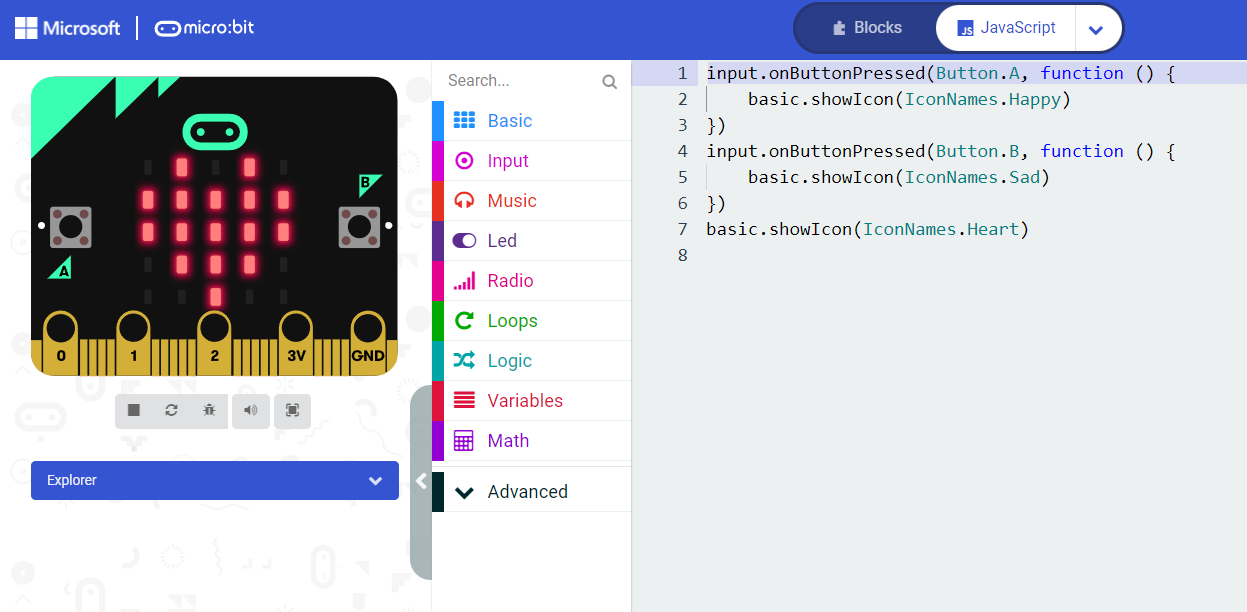
Task: Open the Music toolbox category
Action: (x=531, y=201)
